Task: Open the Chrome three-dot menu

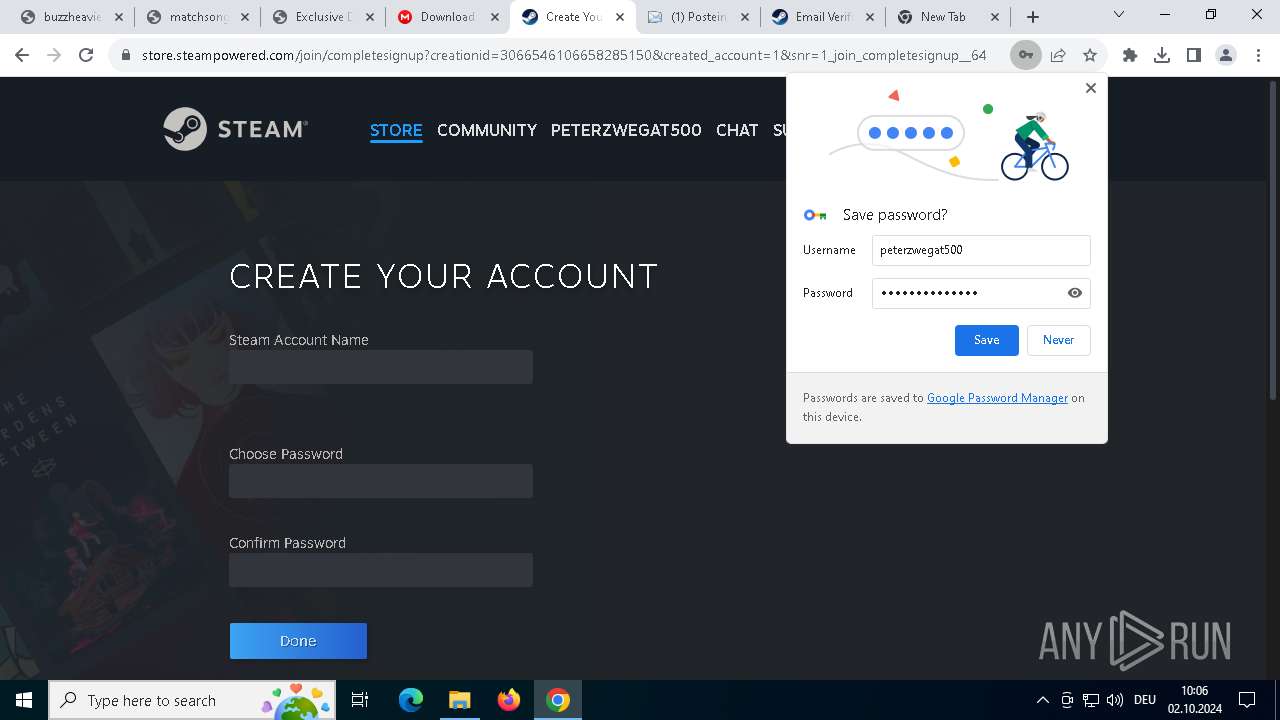Action: [x=1258, y=55]
